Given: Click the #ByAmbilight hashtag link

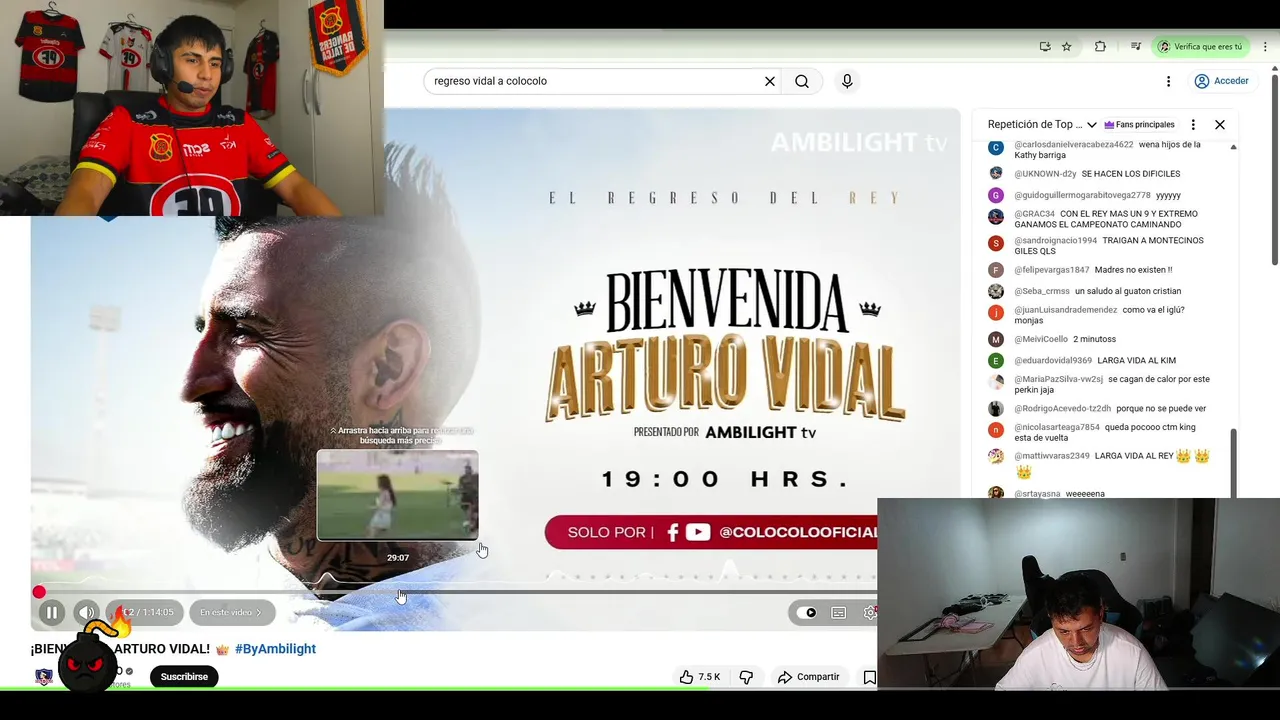Looking at the screenshot, I should [275, 649].
